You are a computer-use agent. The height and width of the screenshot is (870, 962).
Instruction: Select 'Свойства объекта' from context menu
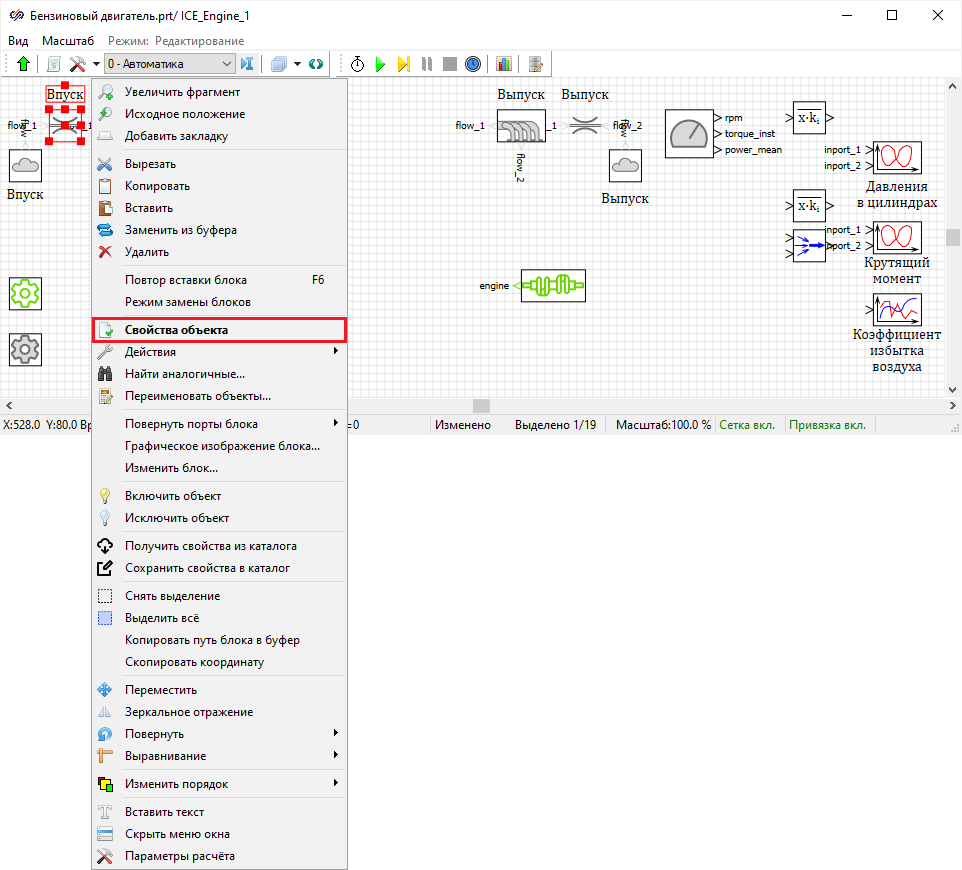176,330
